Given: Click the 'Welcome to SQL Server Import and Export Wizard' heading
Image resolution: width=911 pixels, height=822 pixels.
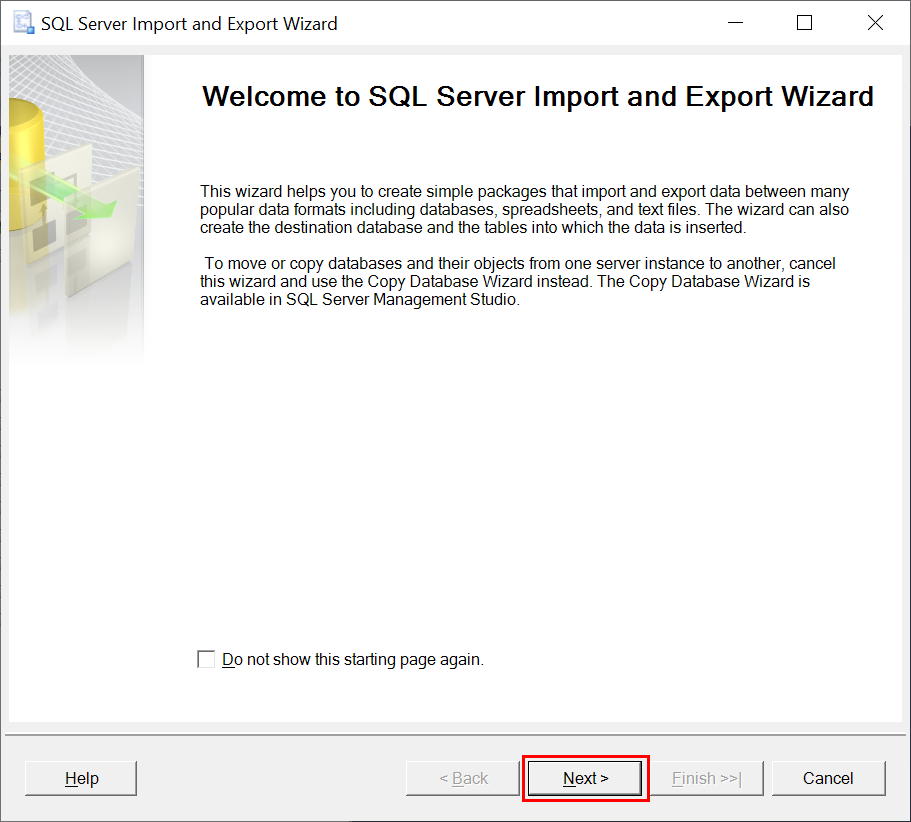Looking at the screenshot, I should coord(538,96).
